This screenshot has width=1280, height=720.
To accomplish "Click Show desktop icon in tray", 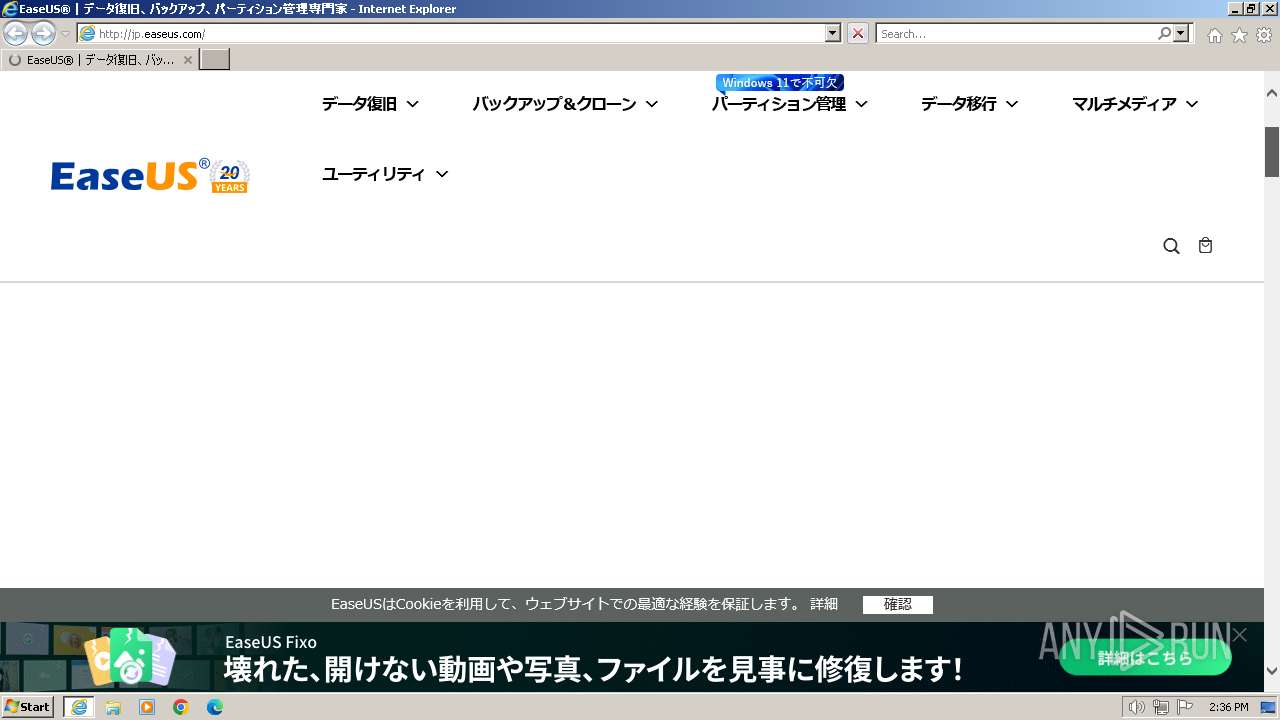I will (x=1268, y=707).
